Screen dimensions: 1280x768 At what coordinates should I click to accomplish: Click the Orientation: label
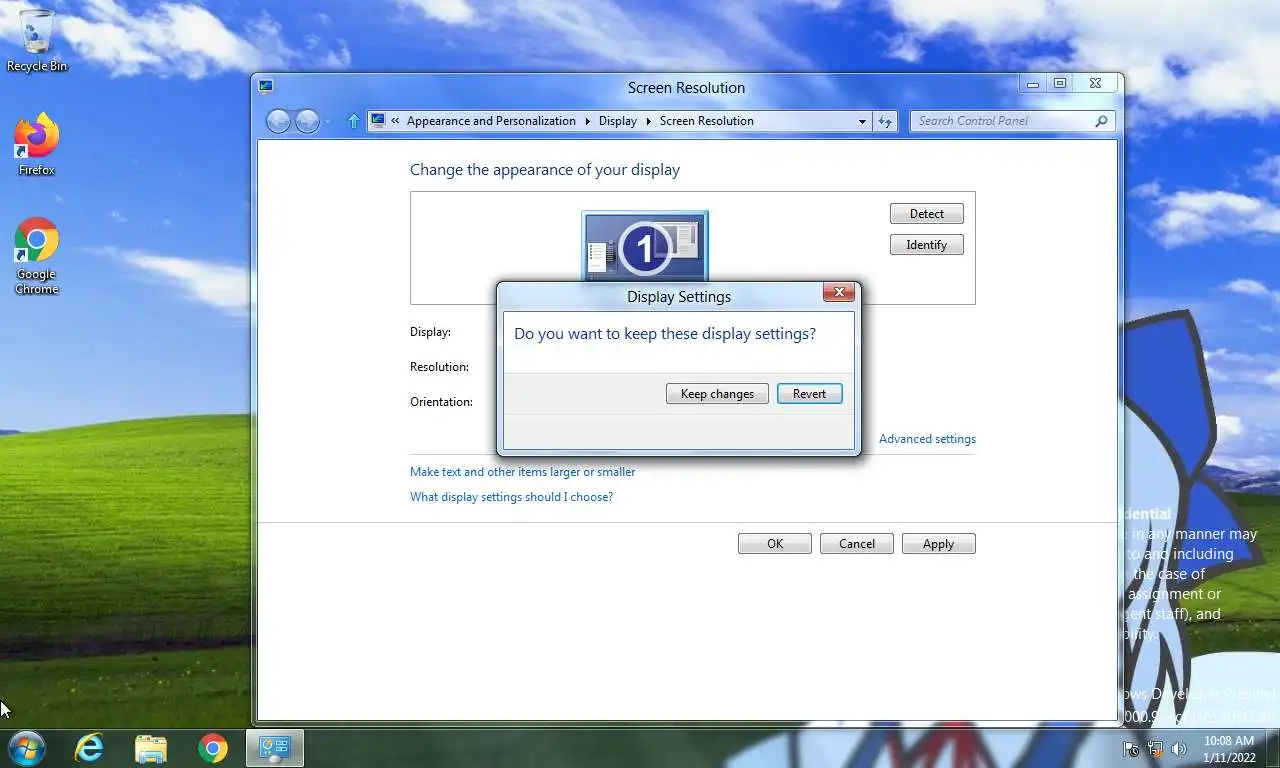[x=441, y=402]
